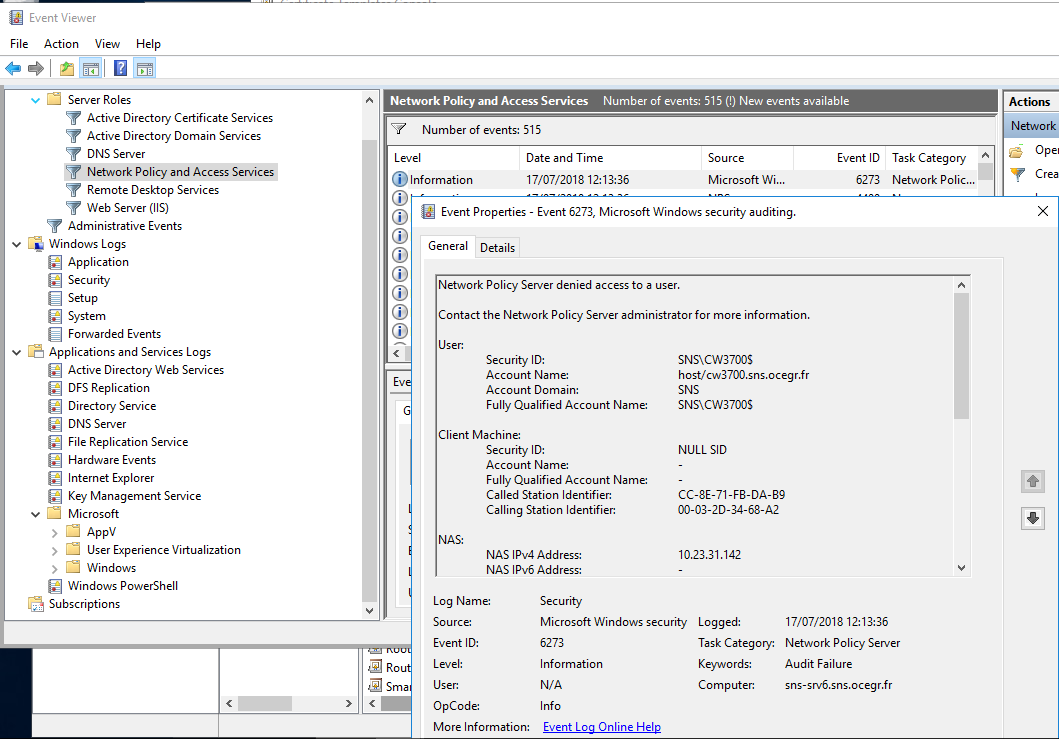The image size is (1059, 739).
Task: Click the Active Directory Certificate Services filter icon
Action: click(x=74, y=118)
